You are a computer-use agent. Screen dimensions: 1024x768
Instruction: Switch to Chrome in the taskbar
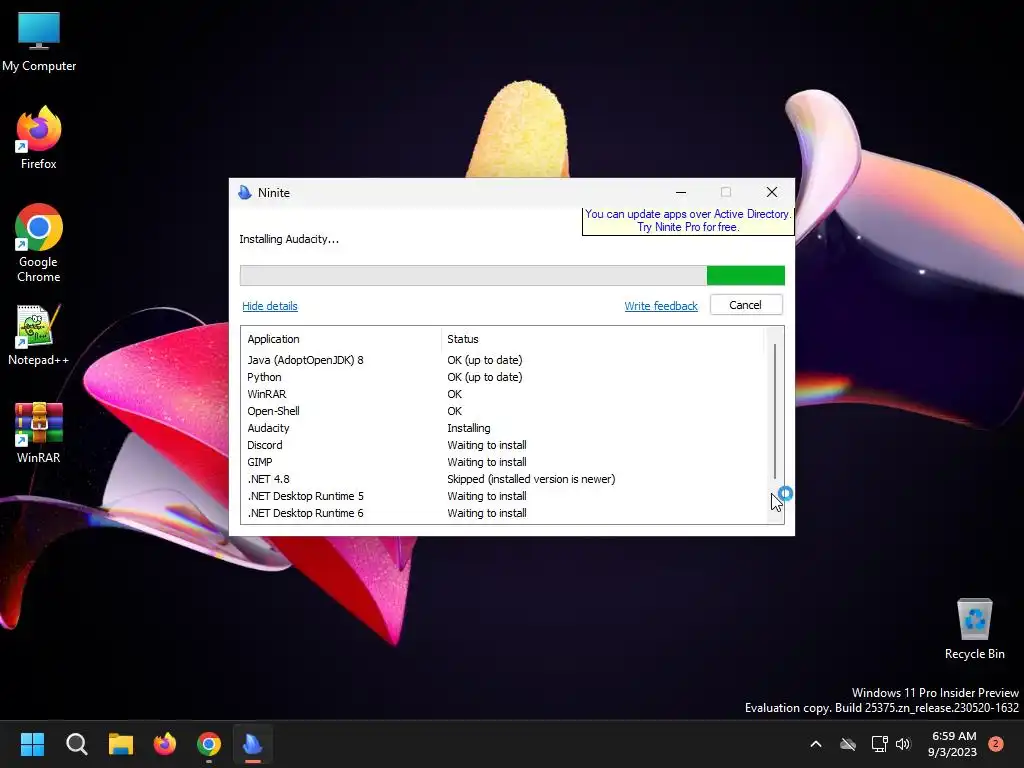209,744
